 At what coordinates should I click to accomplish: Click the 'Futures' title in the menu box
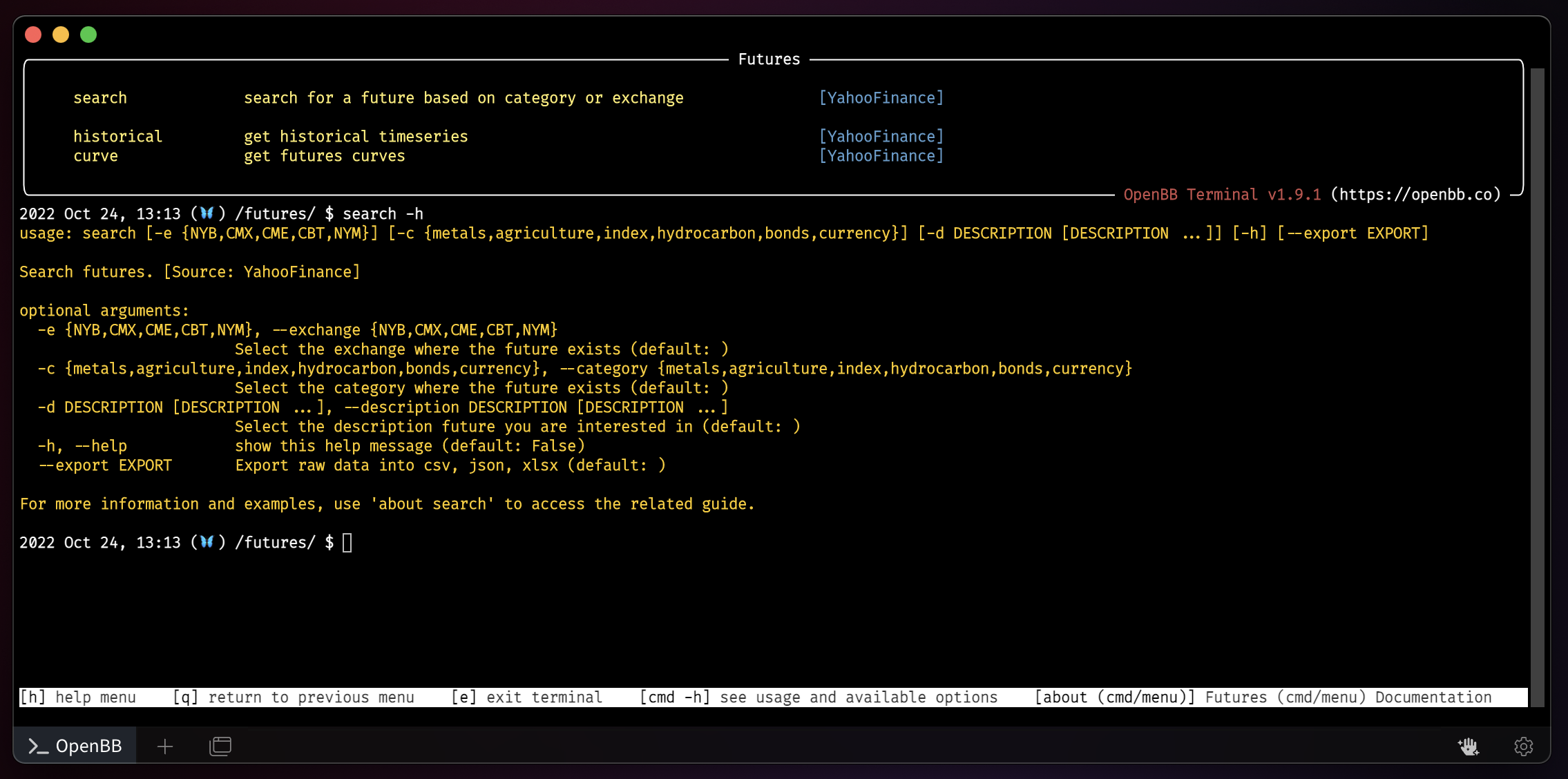(x=769, y=59)
